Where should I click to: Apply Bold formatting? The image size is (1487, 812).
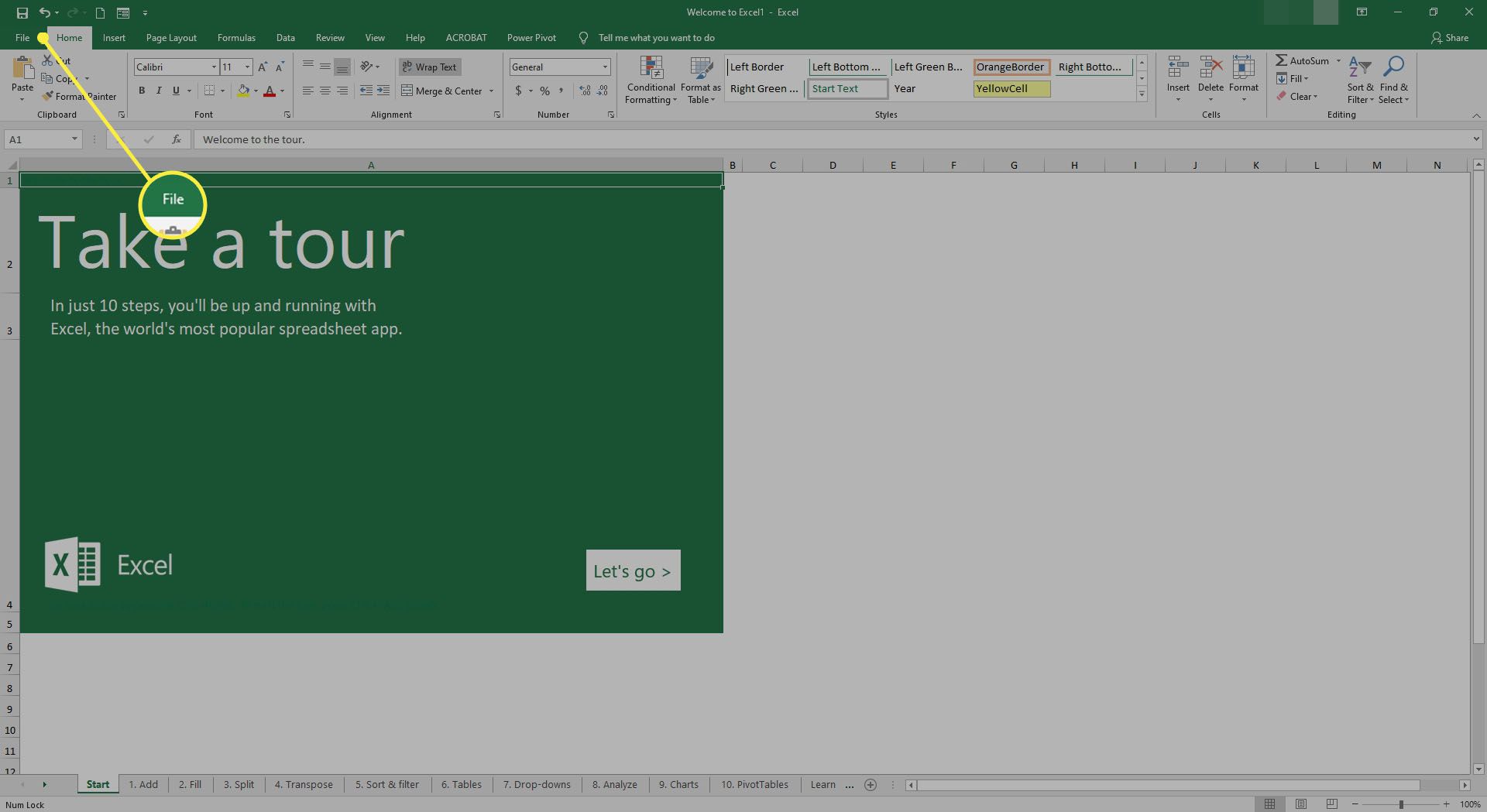142,91
